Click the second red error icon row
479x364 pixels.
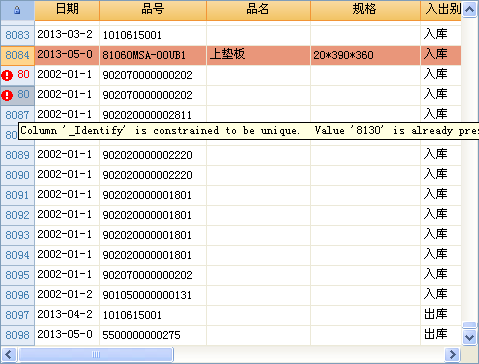(7, 95)
